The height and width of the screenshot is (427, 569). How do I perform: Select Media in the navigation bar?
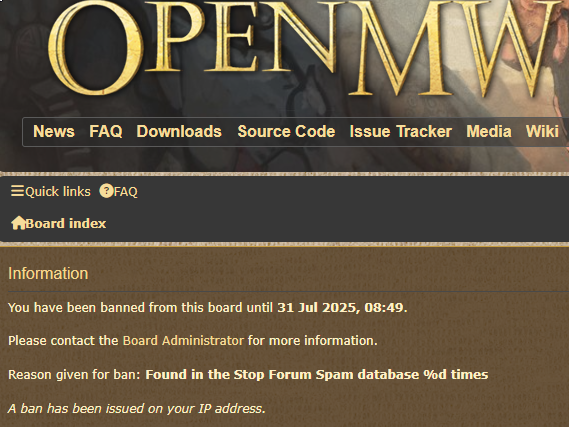489,131
